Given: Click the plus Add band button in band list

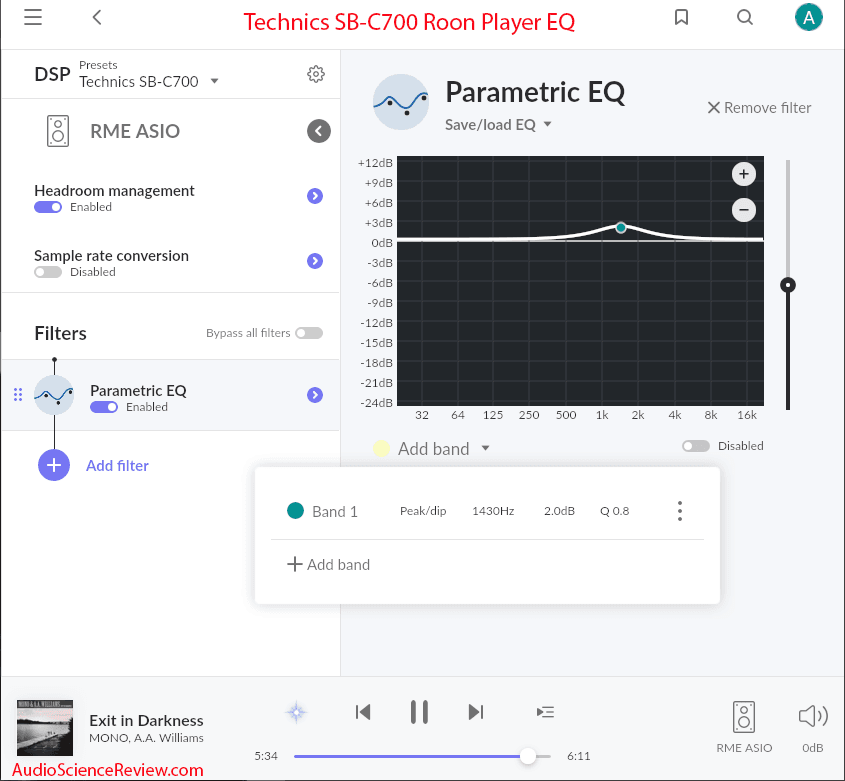Looking at the screenshot, I should pyautogui.click(x=328, y=564).
